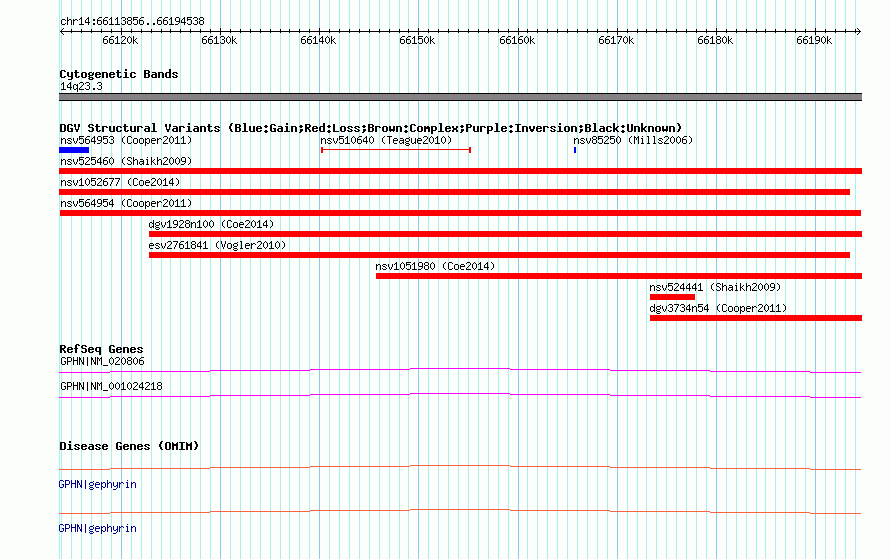Click the red dgv3734n54 loss bar
The image size is (890, 559).
click(756, 318)
